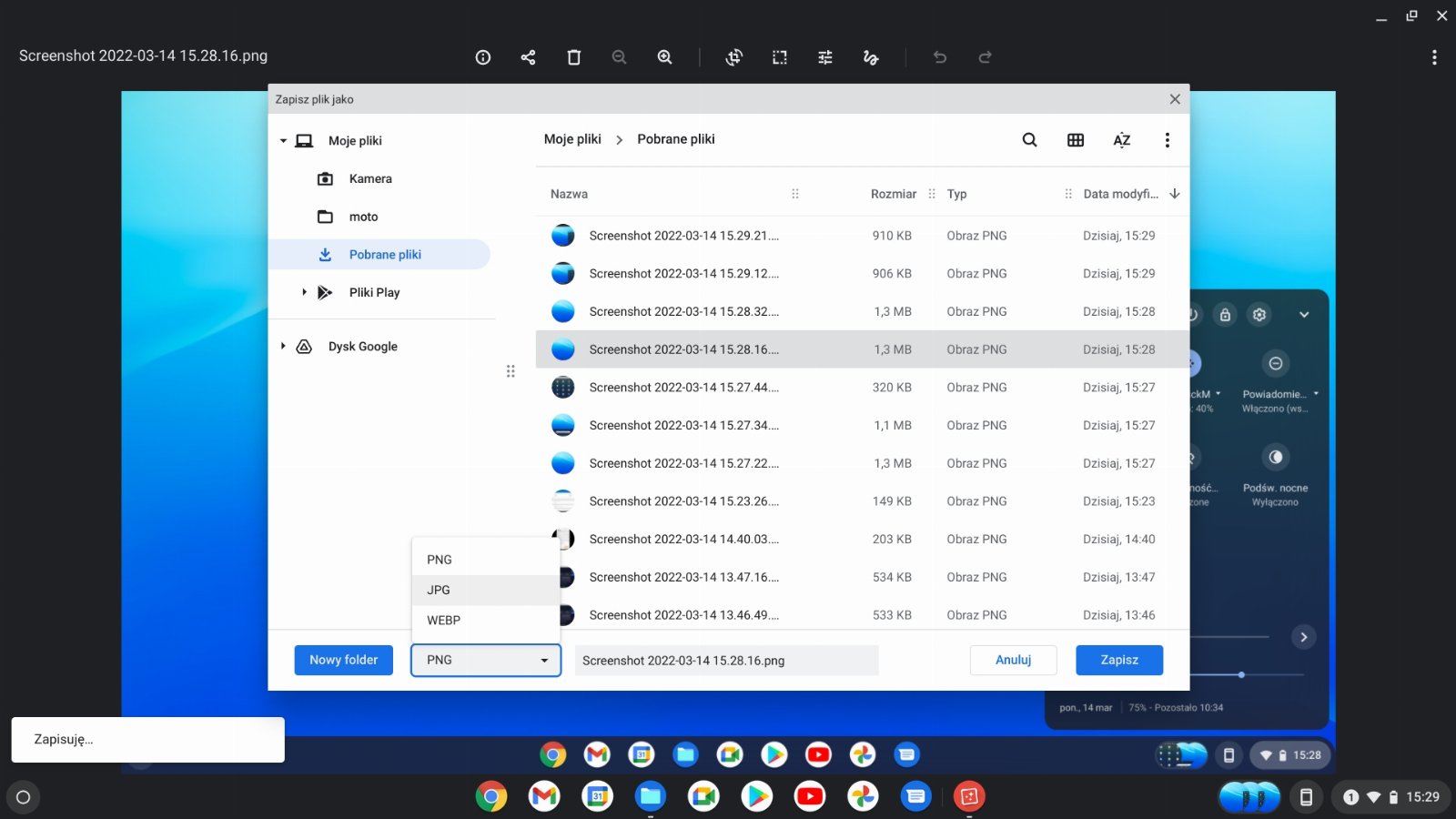Open the PNG file type dropdown
This screenshot has width=1456, height=819.
click(486, 660)
